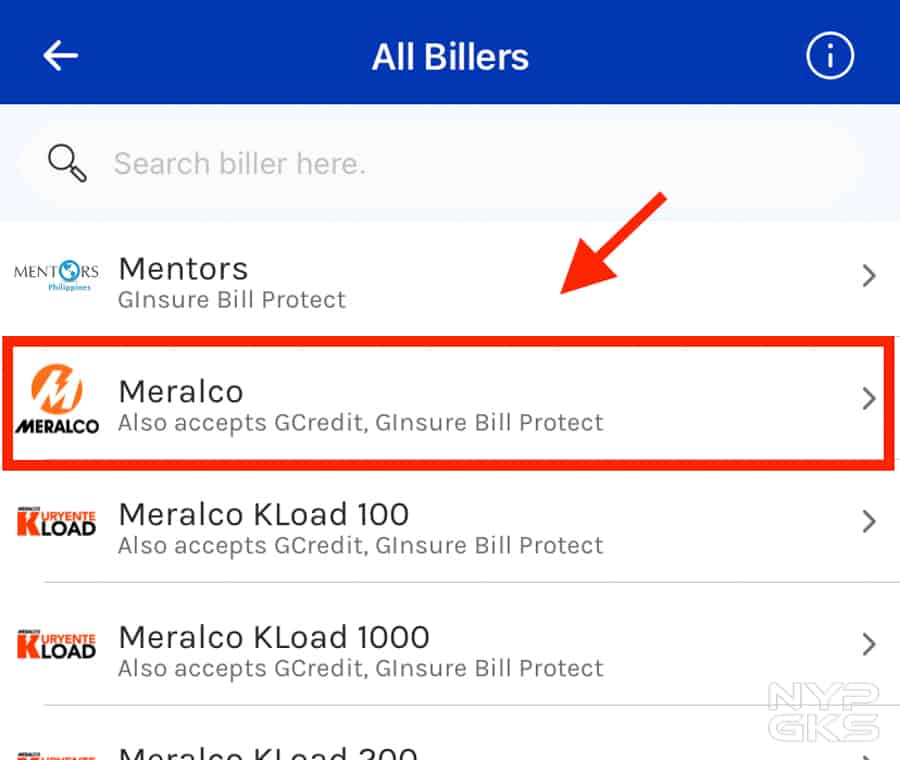Tap the Meralco KLoad 1000 logo
Viewport: 900px width, 760px height.
coord(56,644)
